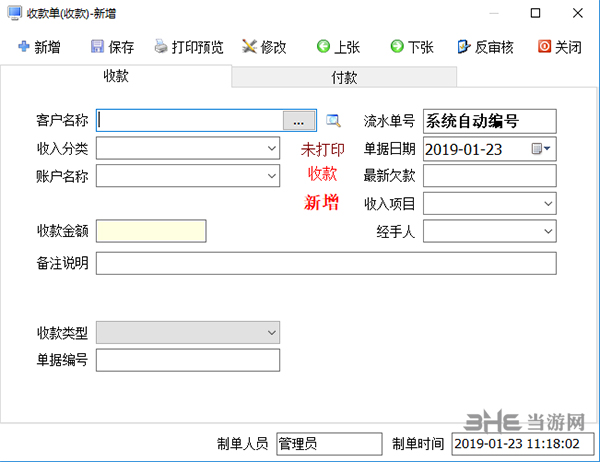The image size is (600, 462).
Task: Expand the disabled 收款类型 dropdown
Action: click(272, 332)
